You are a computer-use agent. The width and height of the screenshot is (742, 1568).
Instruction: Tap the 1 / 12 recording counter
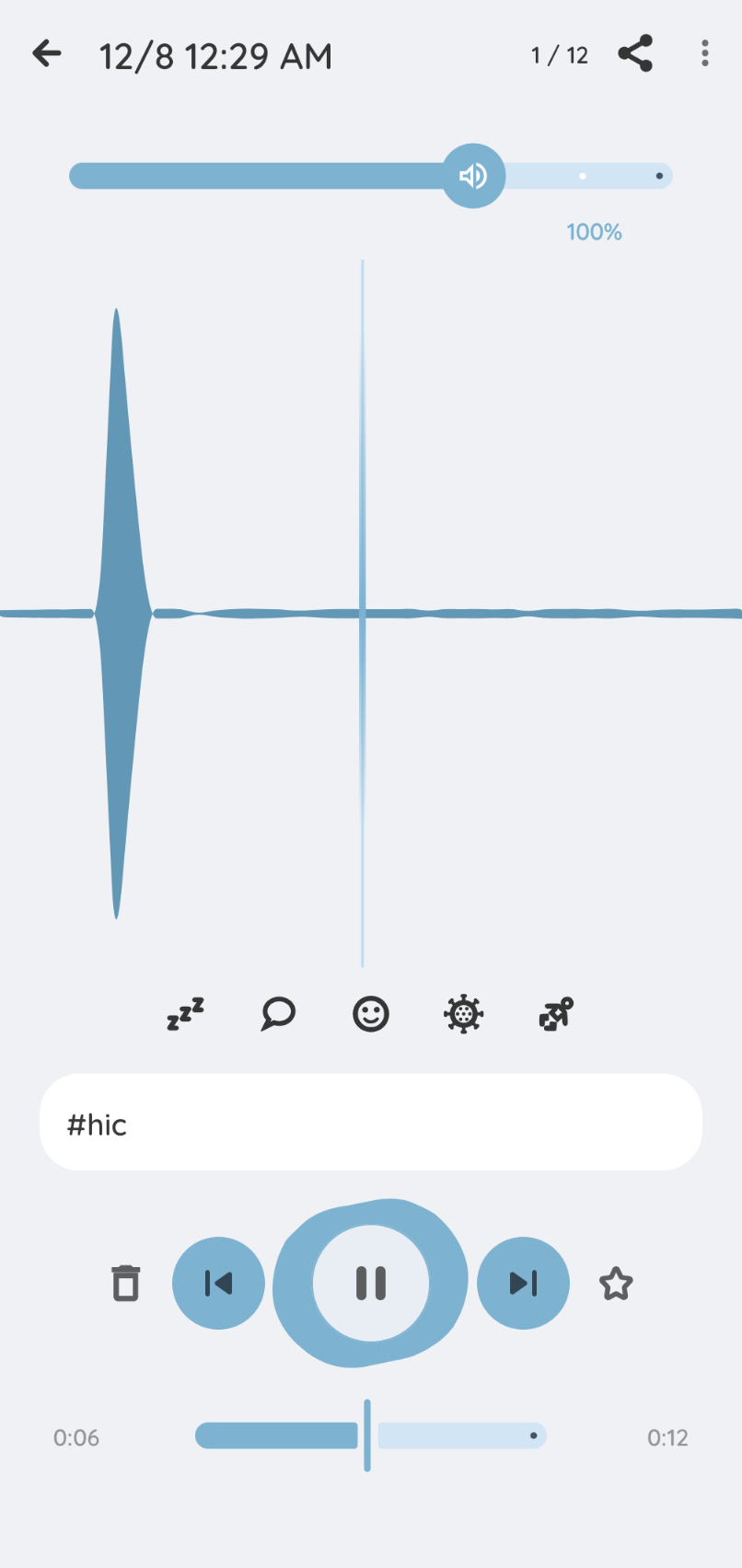point(560,56)
